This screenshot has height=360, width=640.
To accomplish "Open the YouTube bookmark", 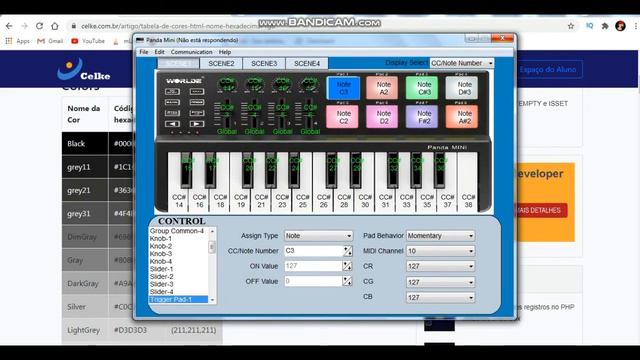I will point(88,41).
